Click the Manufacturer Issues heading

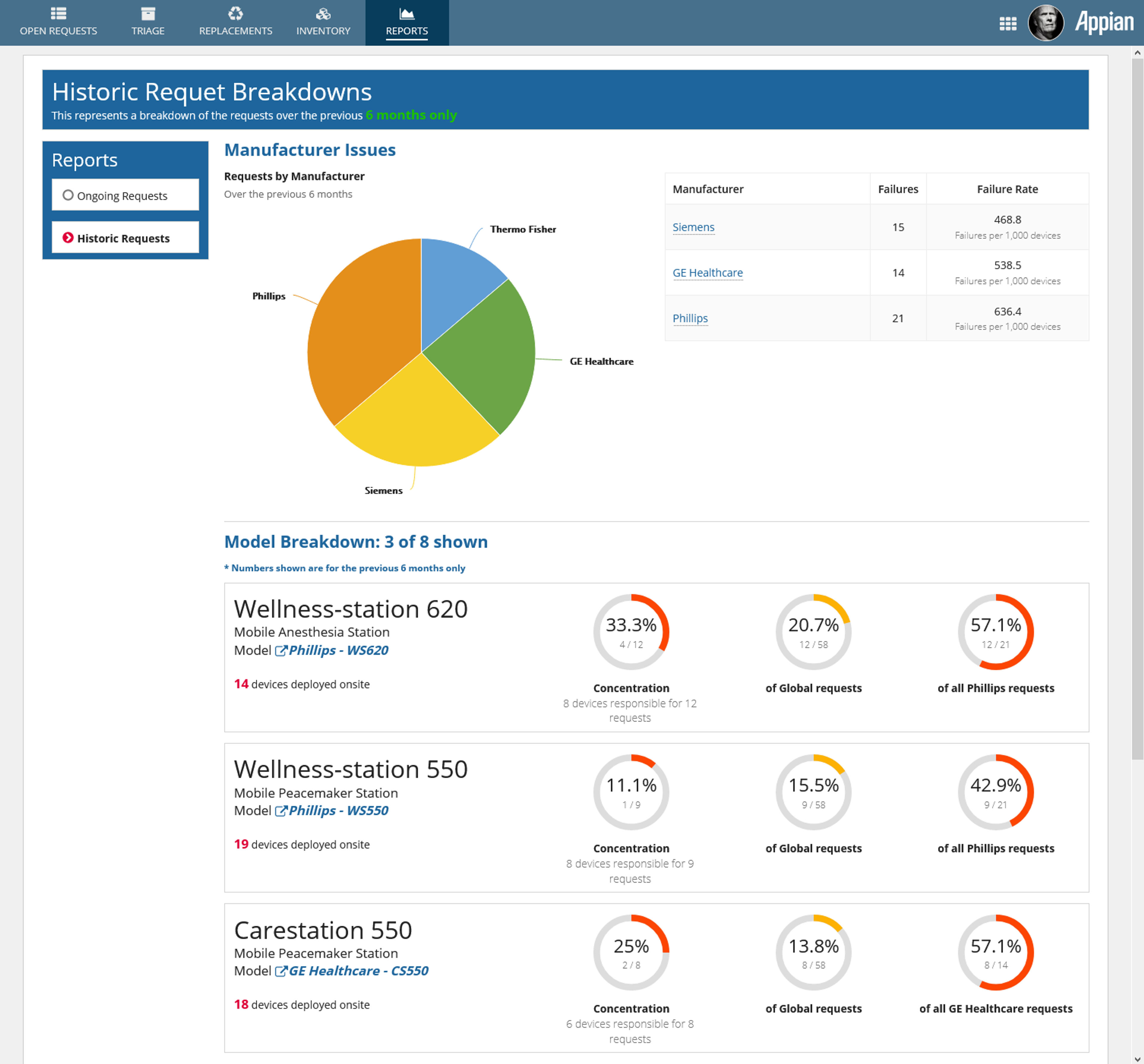[310, 150]
